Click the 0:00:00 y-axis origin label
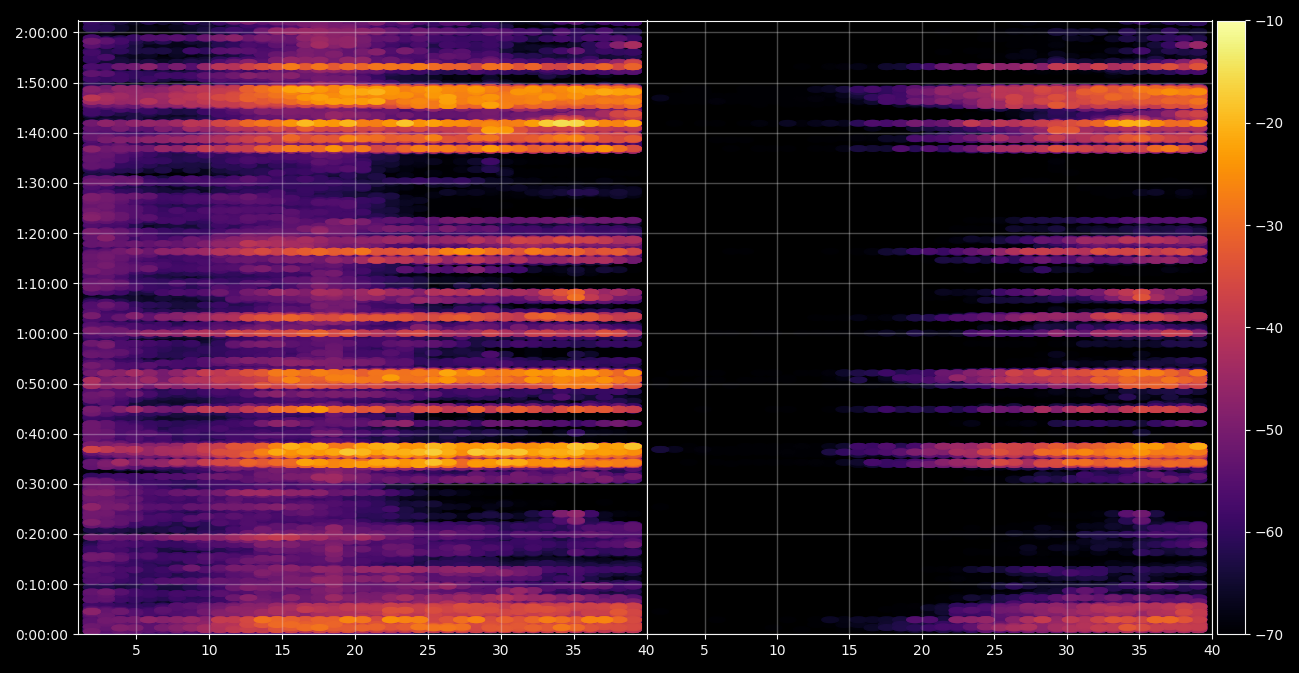 point(42,634)
